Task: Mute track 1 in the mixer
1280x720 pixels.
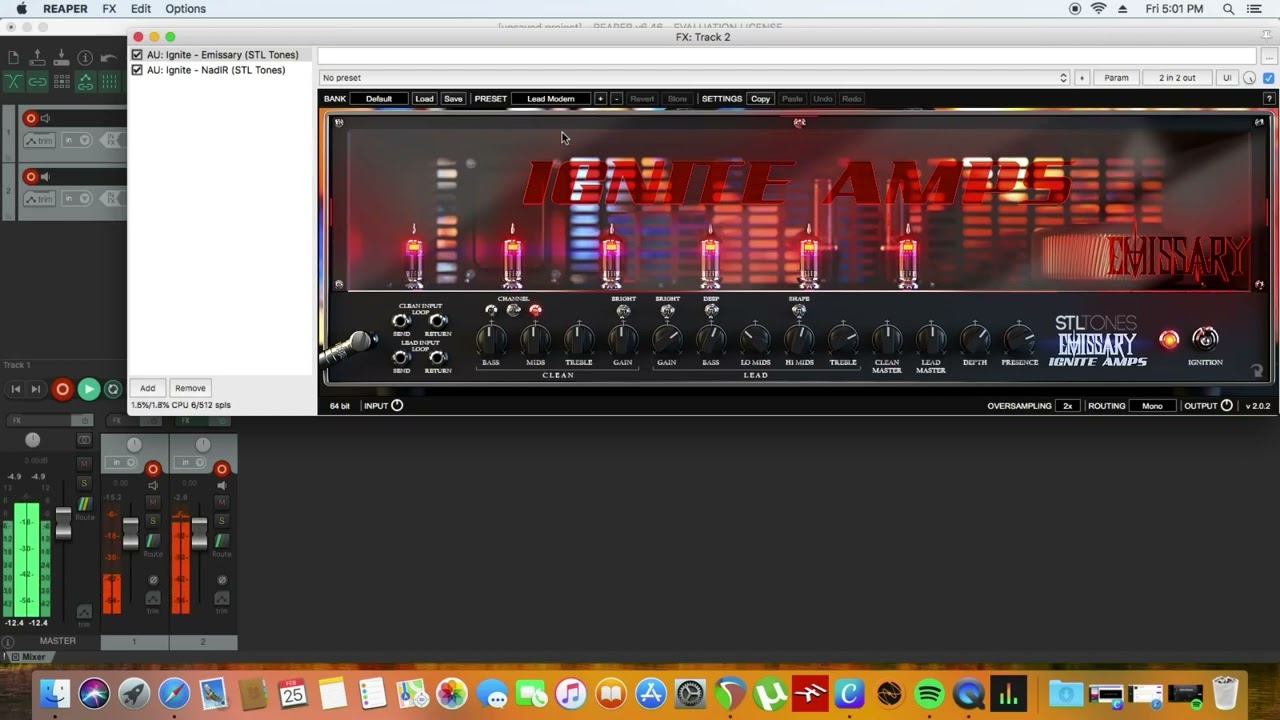Action: [x=153, y=502]
